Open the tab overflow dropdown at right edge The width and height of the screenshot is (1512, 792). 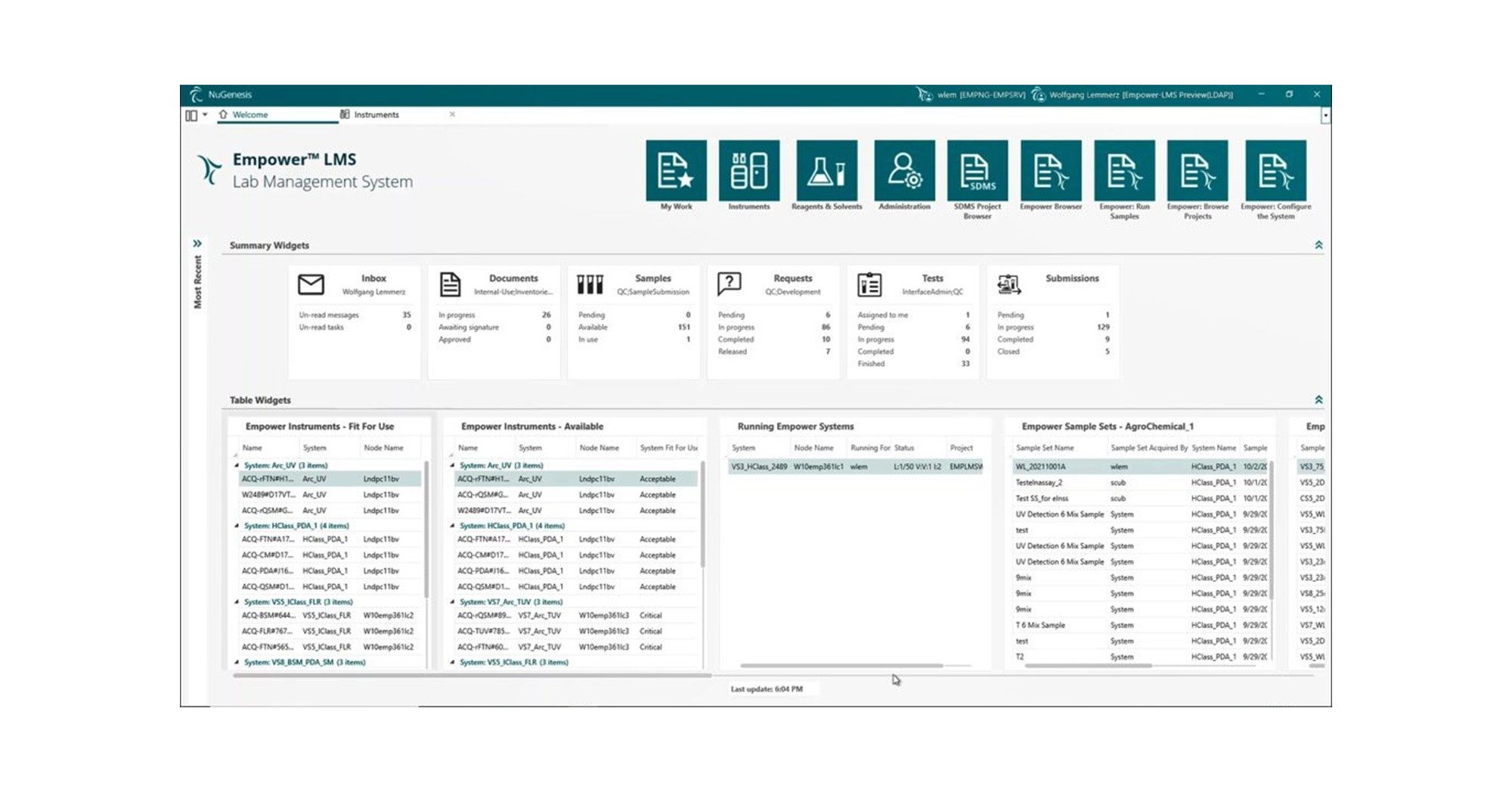coord(1325,116)
